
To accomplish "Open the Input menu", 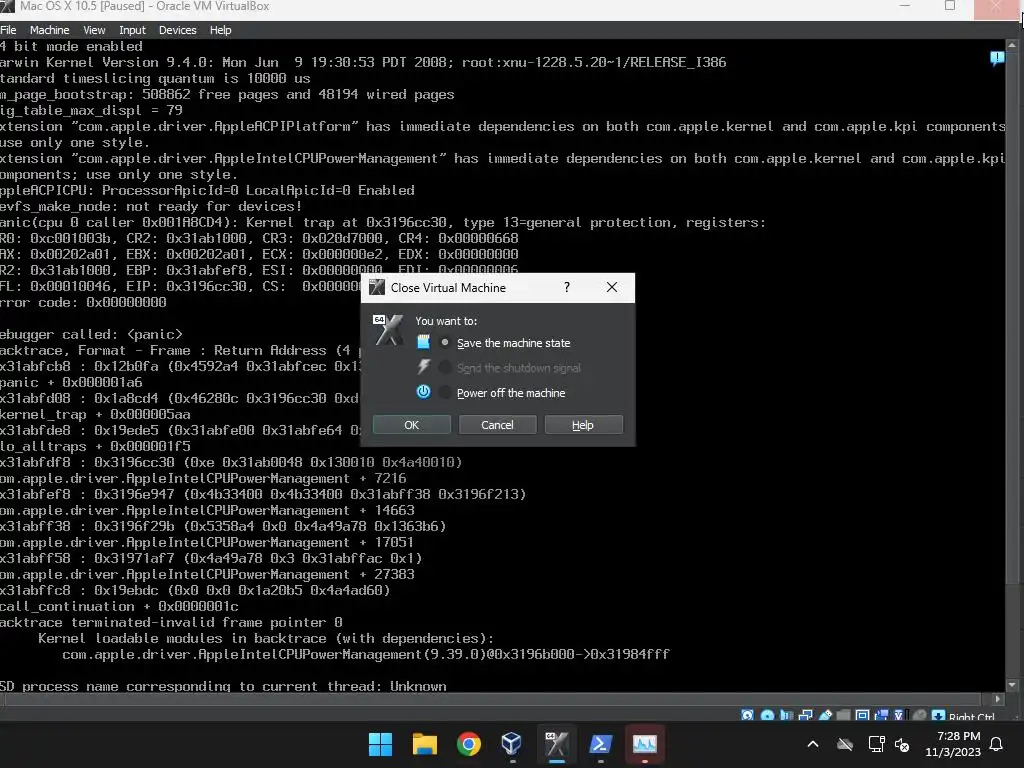I will click(x=132, y=30).
